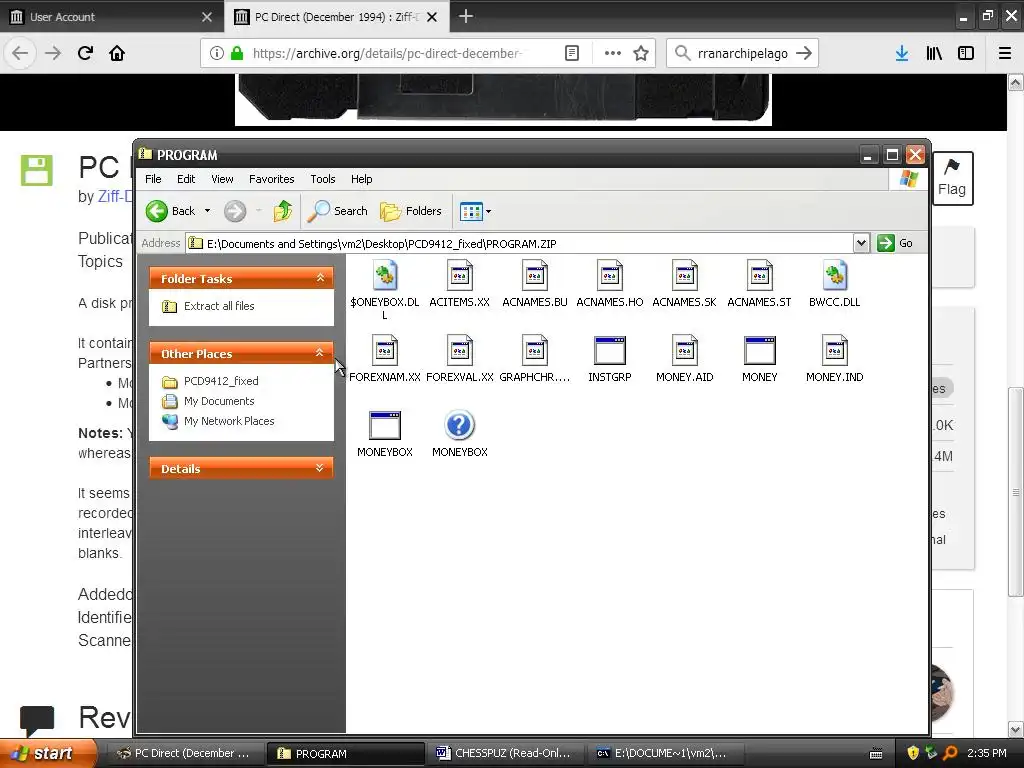Select the INSTGRP application icon
This screenshot has width=1024, height=768.
(x=609, y=350)
